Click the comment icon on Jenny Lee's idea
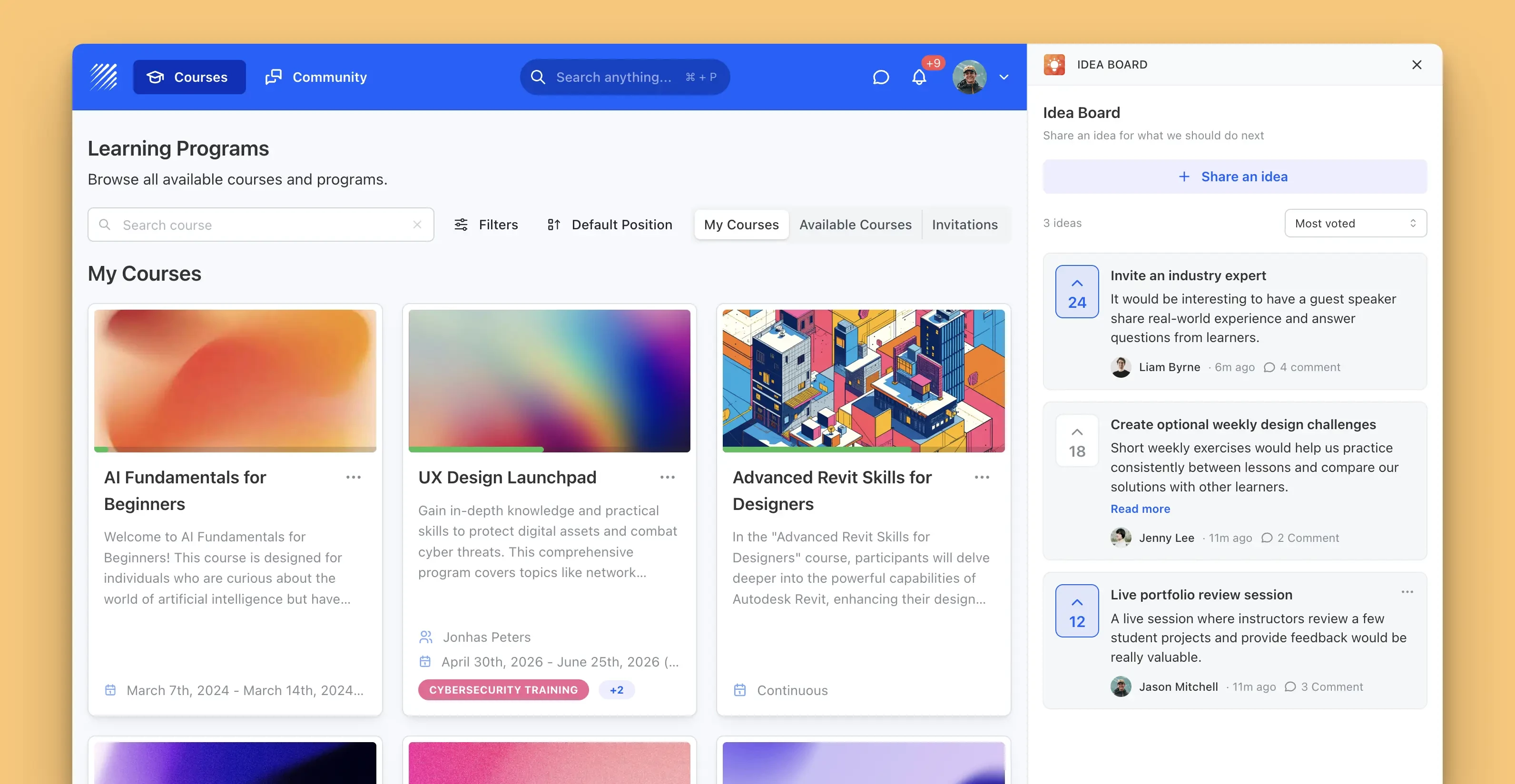 click(1267, 538)
